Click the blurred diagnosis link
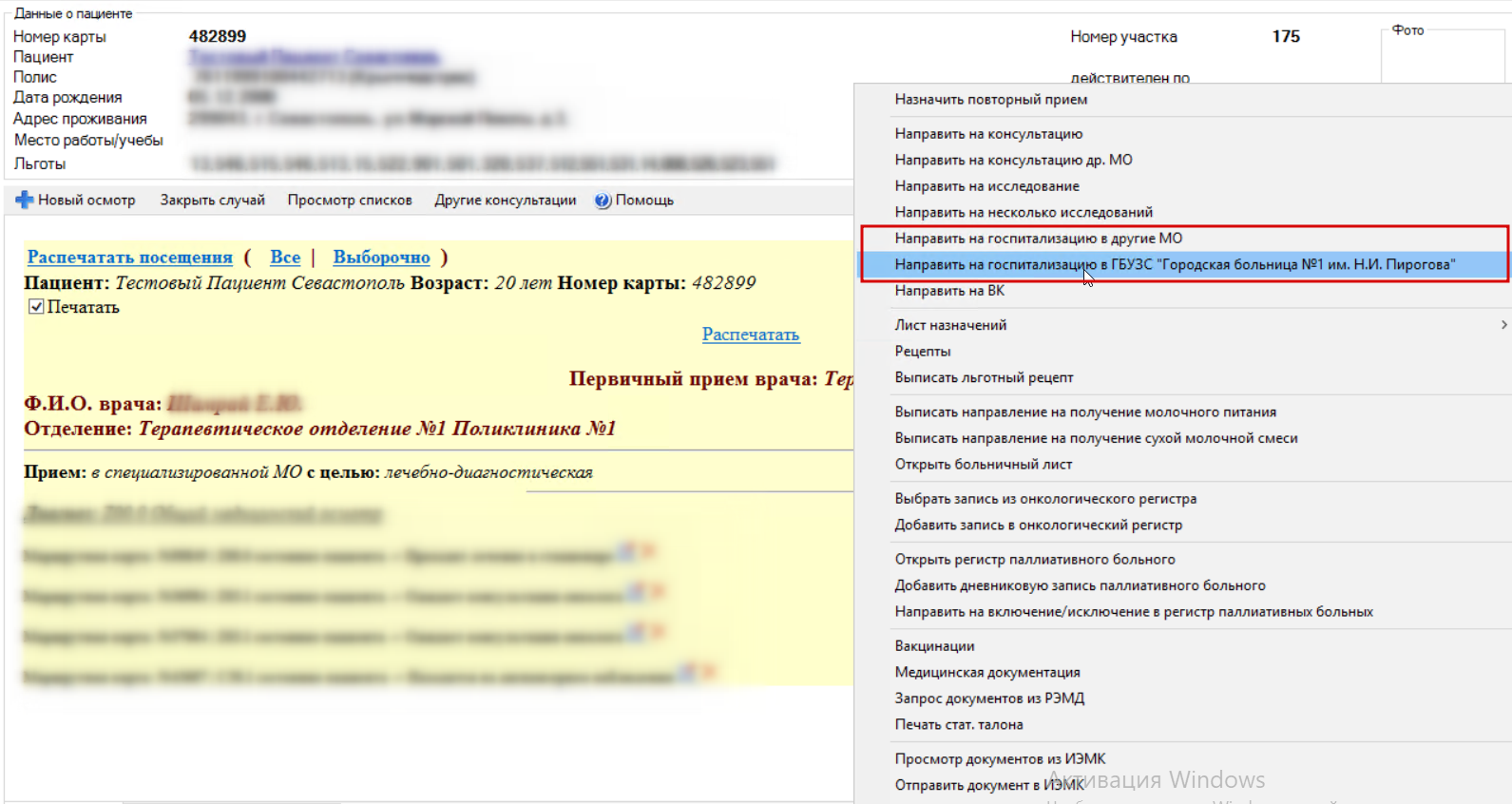The height and width of the screenshot is (804, 1512). 203,514
